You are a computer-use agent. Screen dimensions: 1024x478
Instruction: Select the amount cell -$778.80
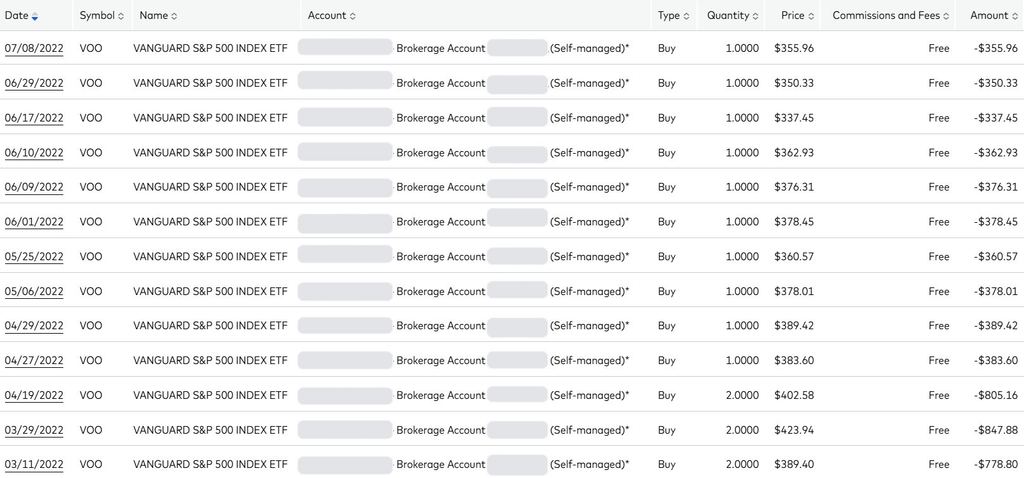pyautogui.click(x=995, y=465)
